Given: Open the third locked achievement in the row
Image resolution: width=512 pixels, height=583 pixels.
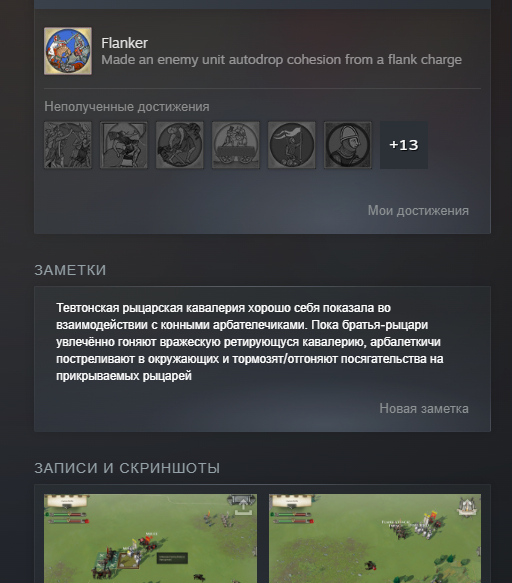Looking at the screenshot, I should pos(180,145).
